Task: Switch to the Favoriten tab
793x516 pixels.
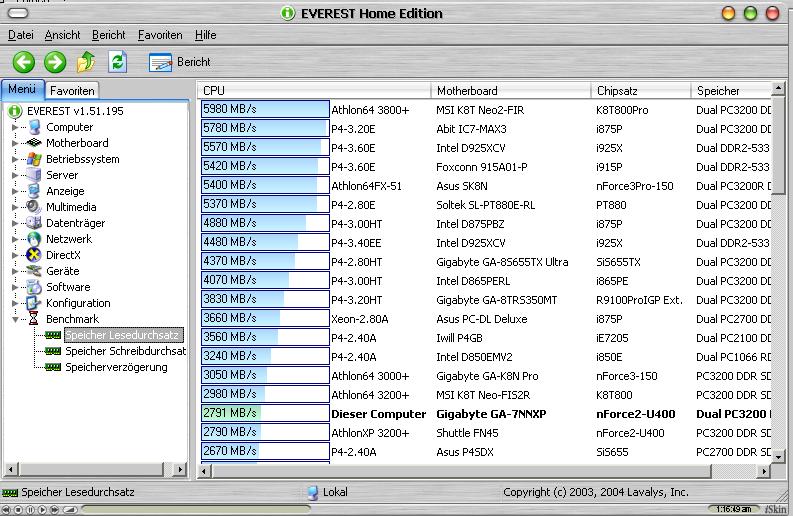Action: coord(72,91)
